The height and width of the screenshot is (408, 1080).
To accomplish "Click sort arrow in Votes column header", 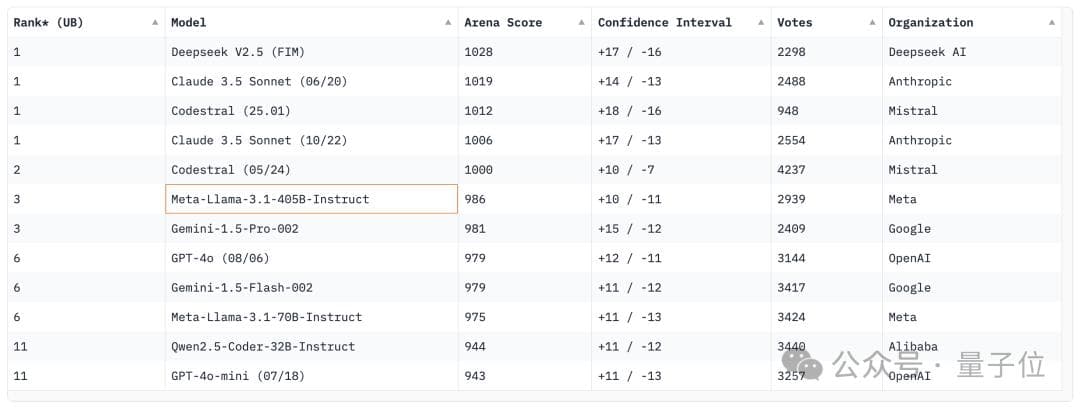I will [871, 22].
